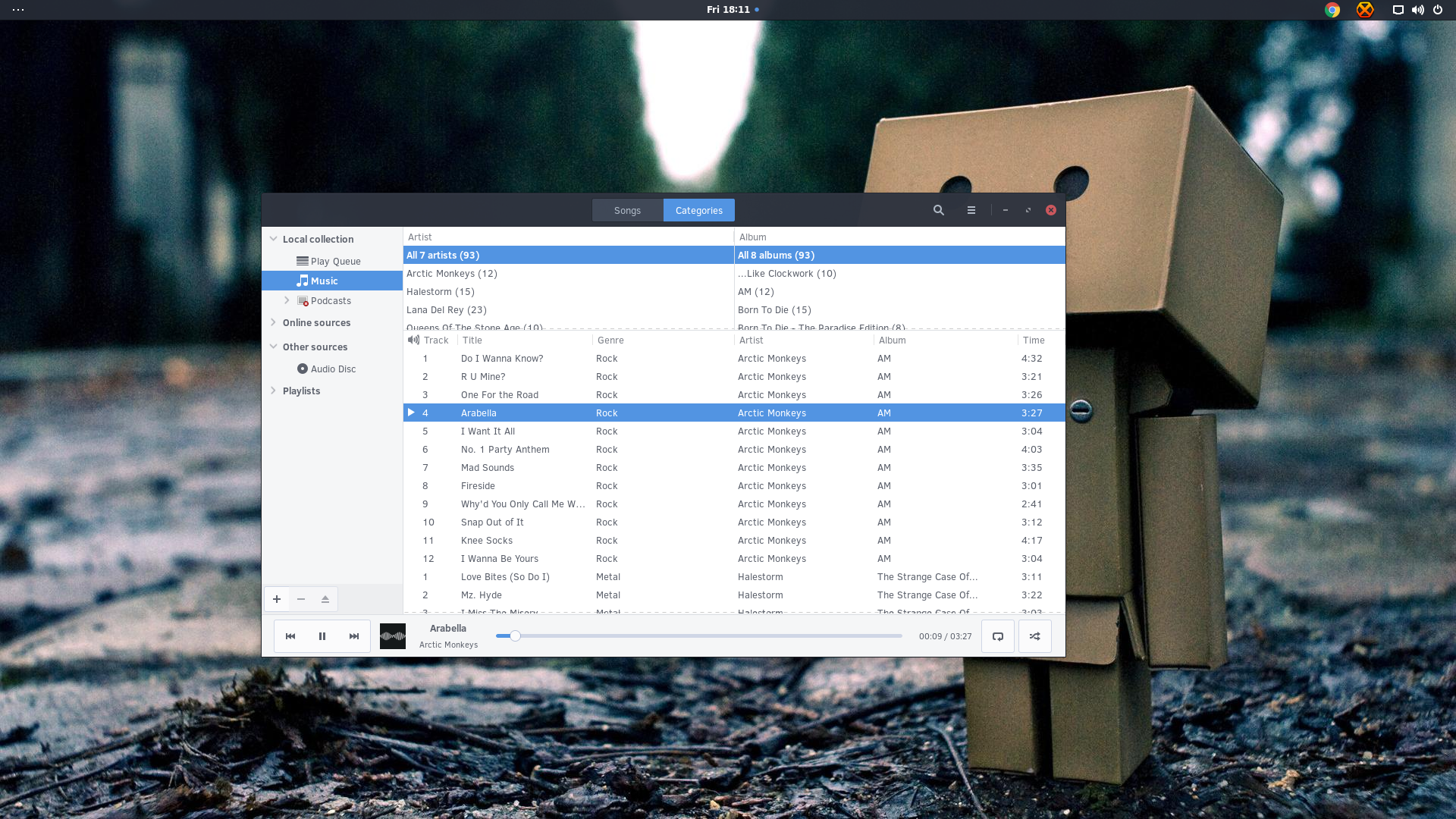Image resolution: width=1456 pixels, height=819 pixels.
Task: Click the minus remove button in sidebar
Action: pyautogui.click(x=301, y=599)
